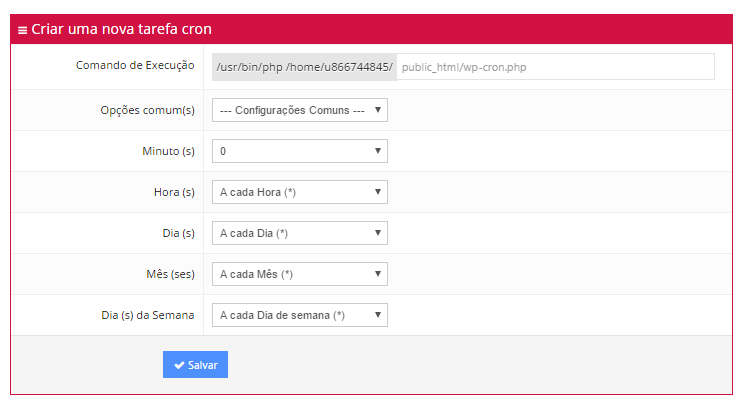741x406 pixels.
Task: Select the Mês (ses) field label
Action: pos(170,274)
